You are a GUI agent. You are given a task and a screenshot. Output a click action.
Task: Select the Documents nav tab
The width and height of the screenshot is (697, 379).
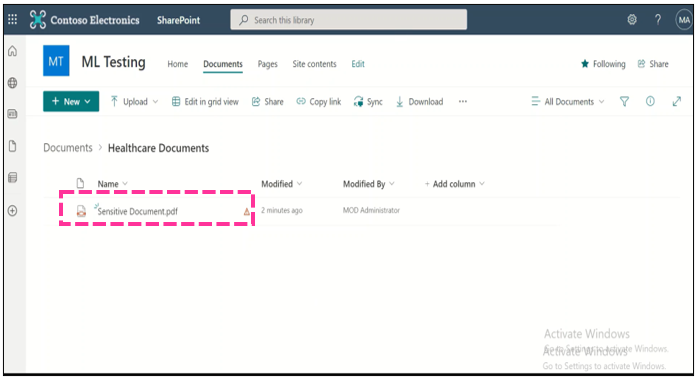coord(223,64)
